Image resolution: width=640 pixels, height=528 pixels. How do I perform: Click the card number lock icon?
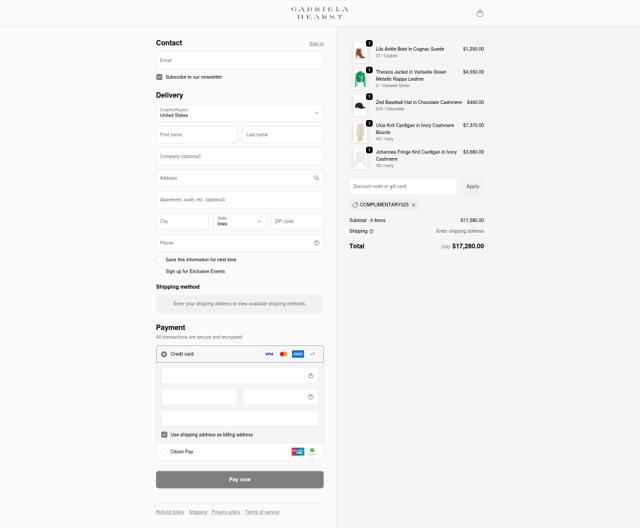coord(311,376)
